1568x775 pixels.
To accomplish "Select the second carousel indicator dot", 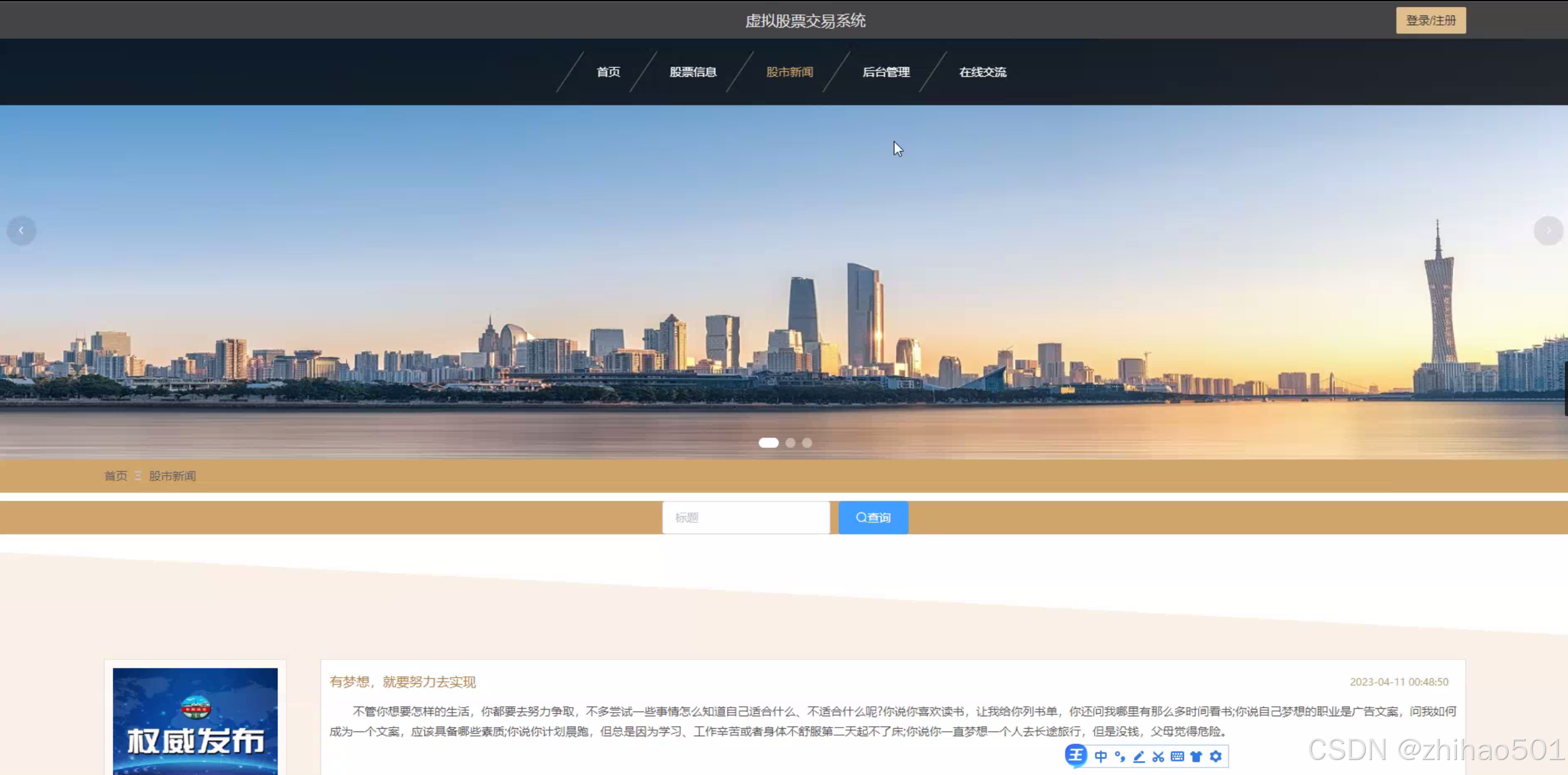I will click(x=790, y=442).
